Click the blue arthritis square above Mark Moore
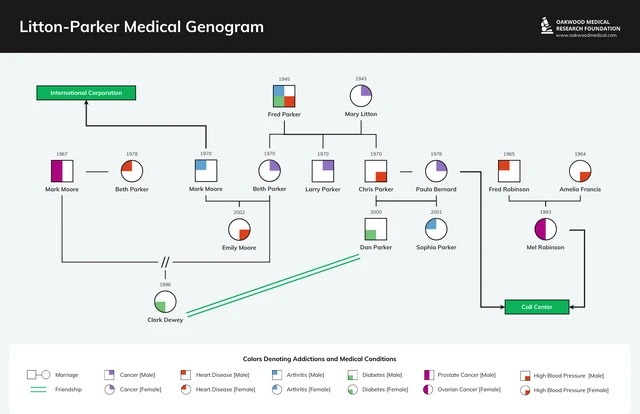Screen dimensions: 640x414 click(206, 171)
